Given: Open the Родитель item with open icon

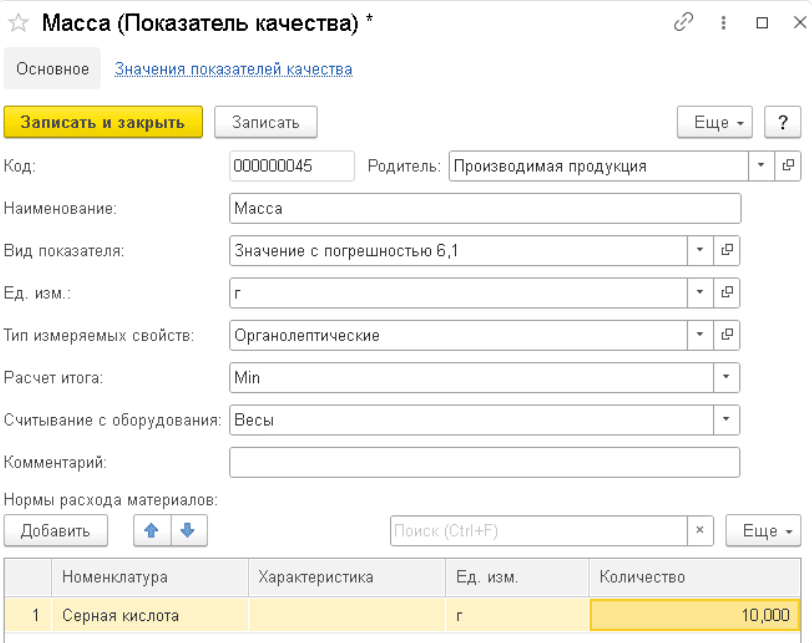Looking at the screenshot, I should pos(788,166).
